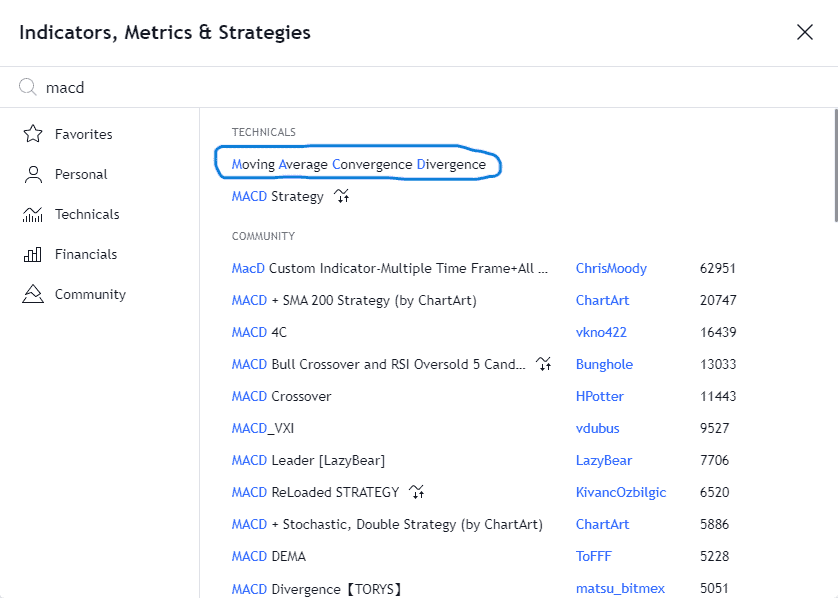Viewport: 838px width, 598px height.
Task: Select MACD Bull Crossover and RSI Oversold
Action: [378, 364]
